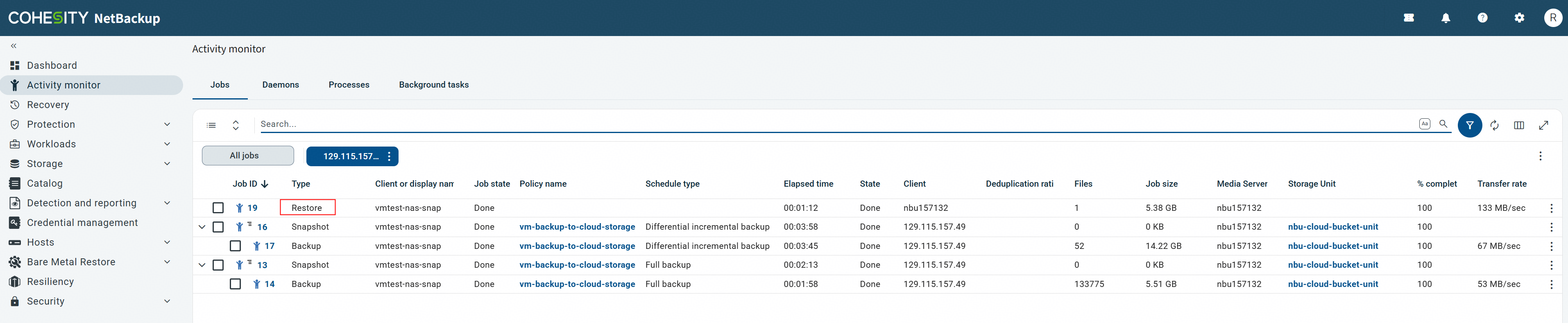The image size is (1568, 323).
Task: Toggle the list view icon beside search
Action: 211,125
